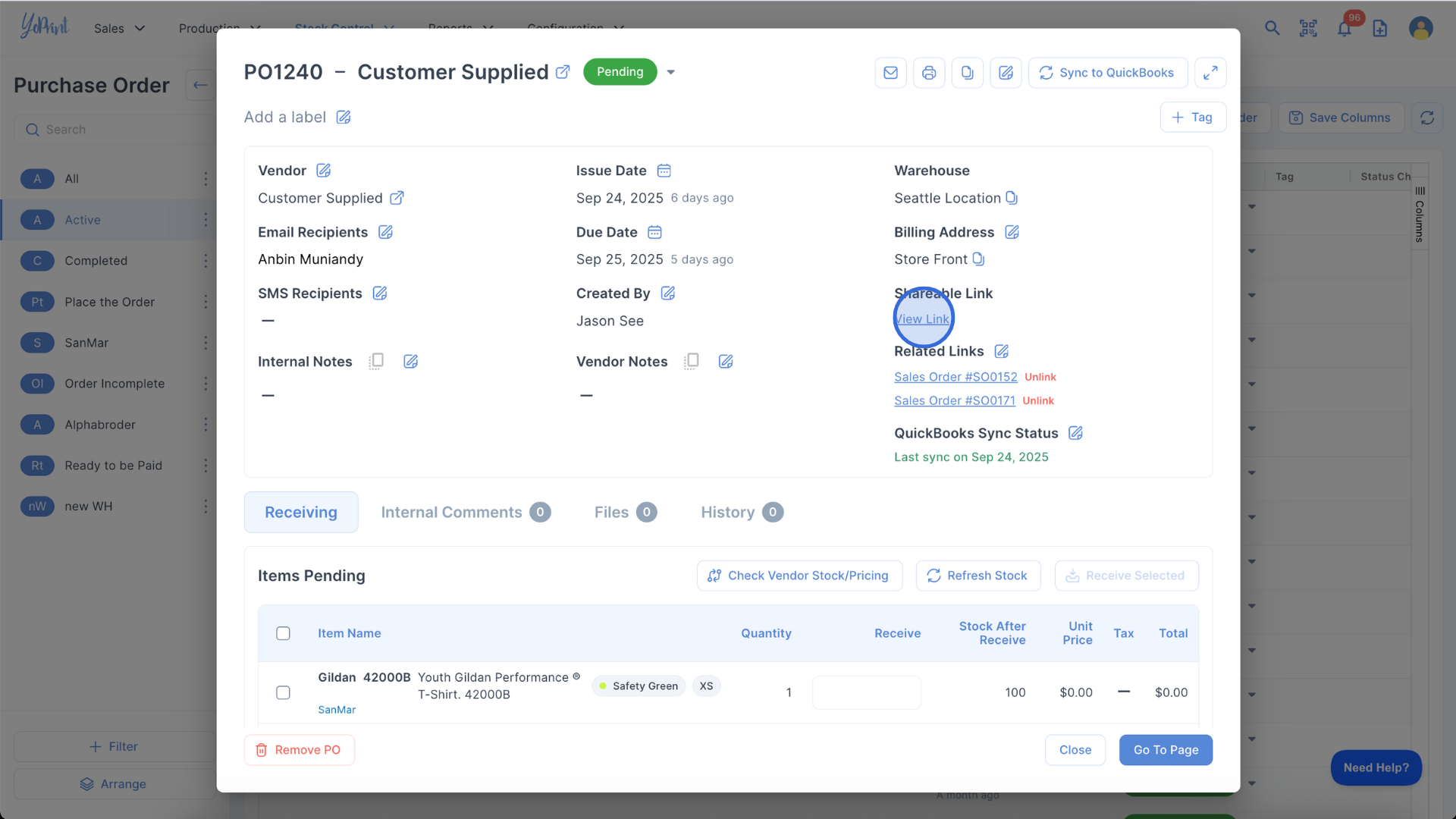Open the History tab

click(x=741, y=513)
